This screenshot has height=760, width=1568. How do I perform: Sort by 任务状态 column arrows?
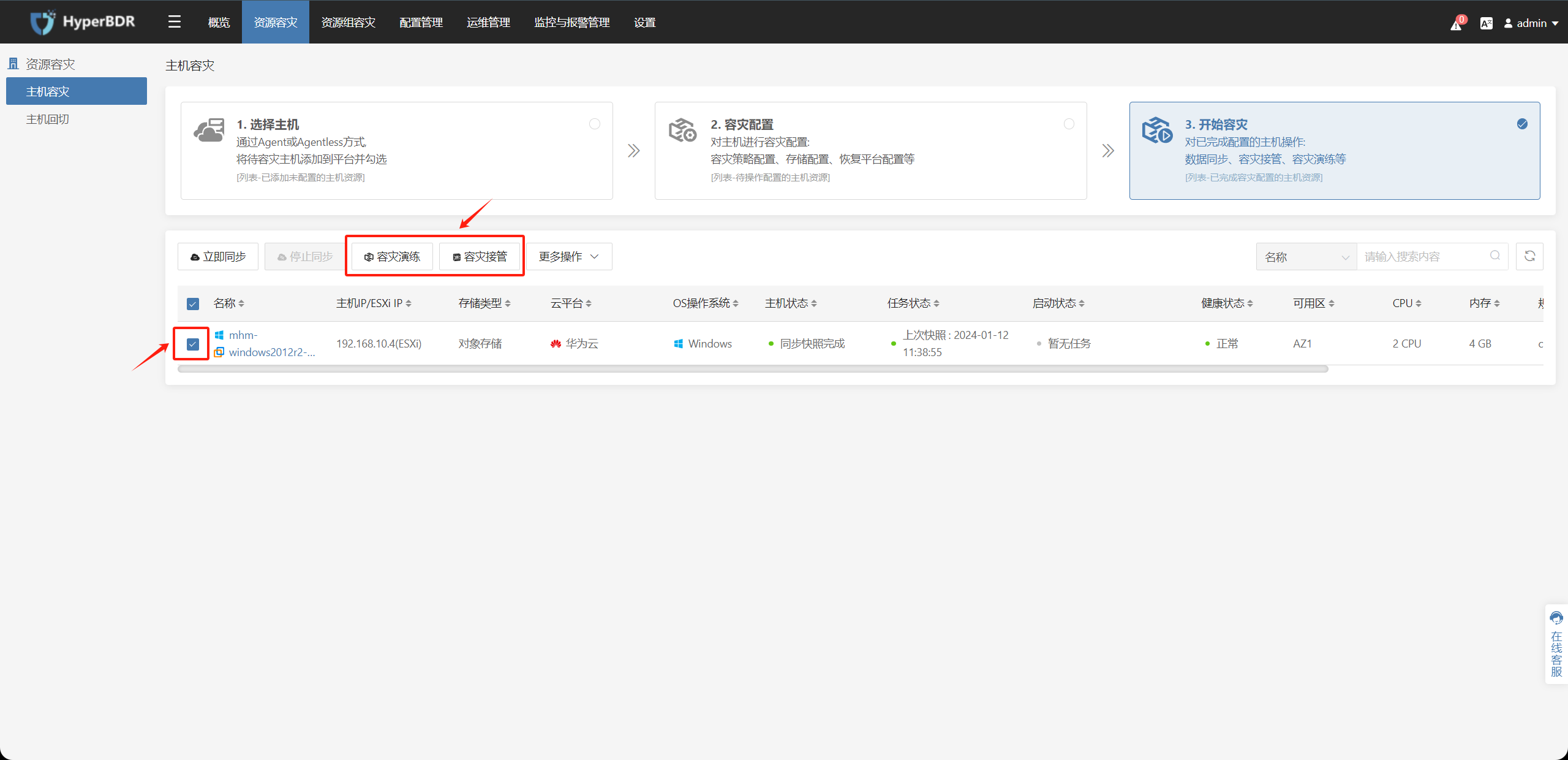pyautogui.click(x=937, y=303)
